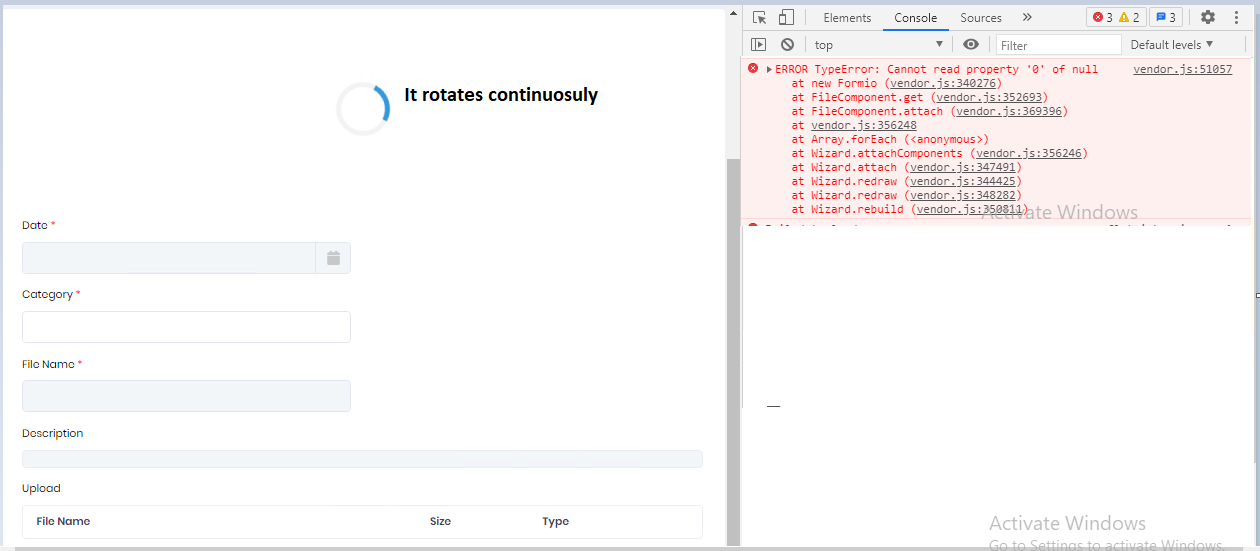This screenshot has width=1260, height=551.
Task: Open the vendor.js:348282 link
Action: [x=962, y=196]
